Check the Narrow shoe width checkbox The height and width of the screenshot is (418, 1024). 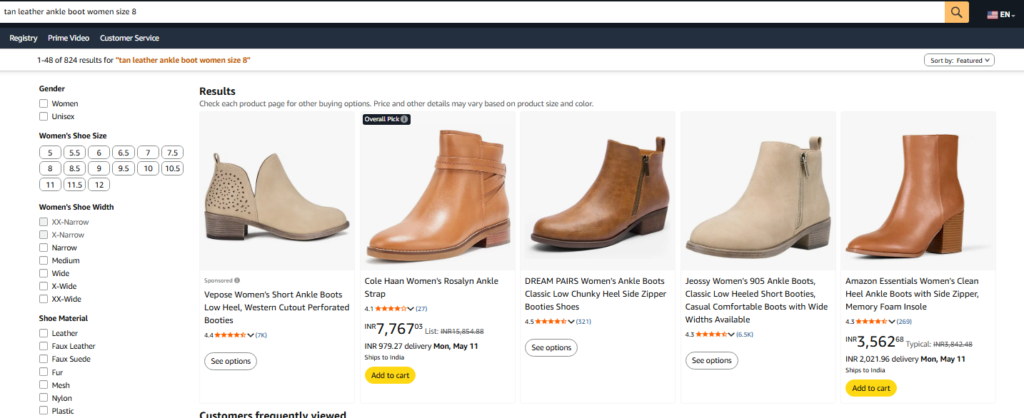pos(44,248)
